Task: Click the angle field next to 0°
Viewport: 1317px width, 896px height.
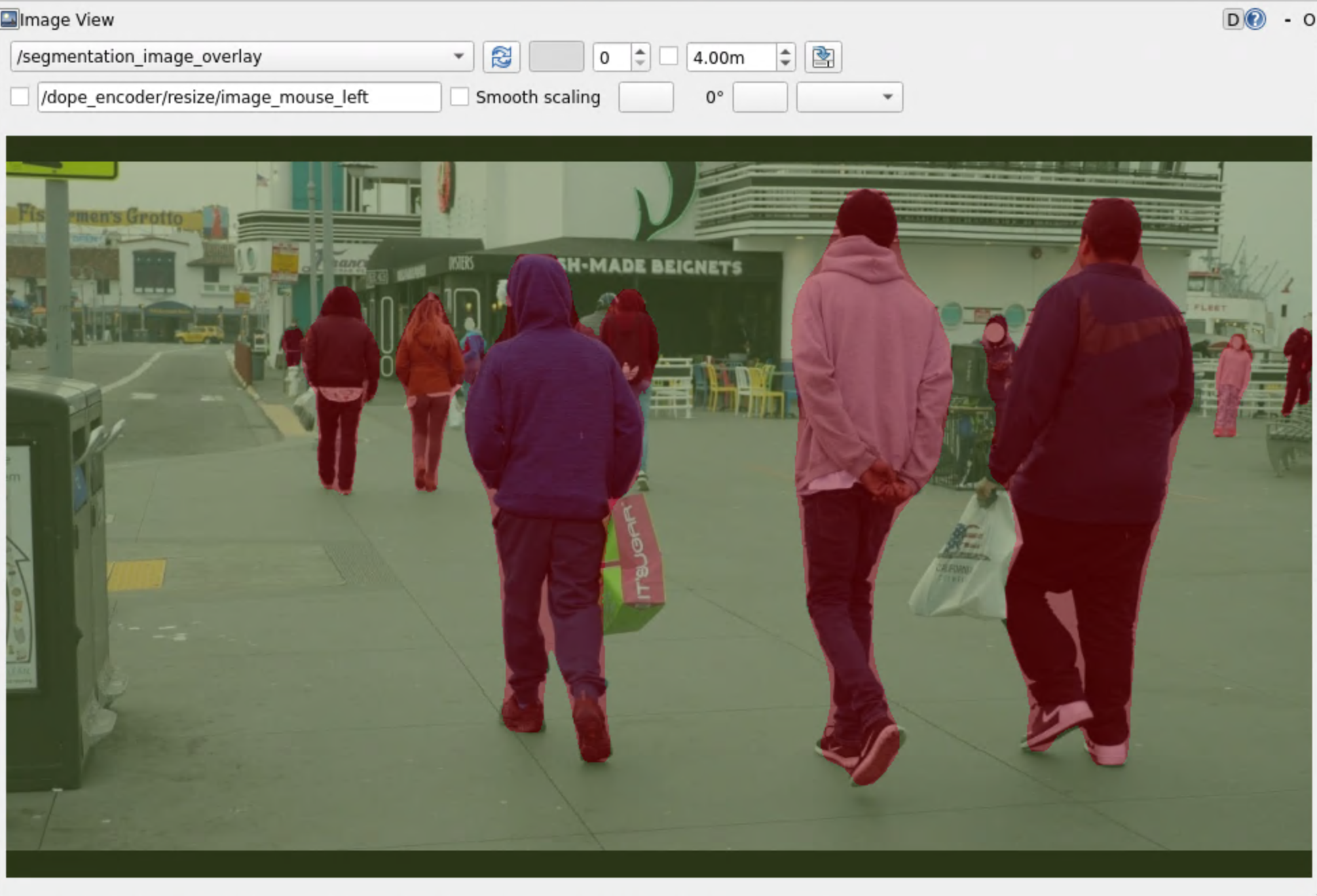Action: click(759, 97)
